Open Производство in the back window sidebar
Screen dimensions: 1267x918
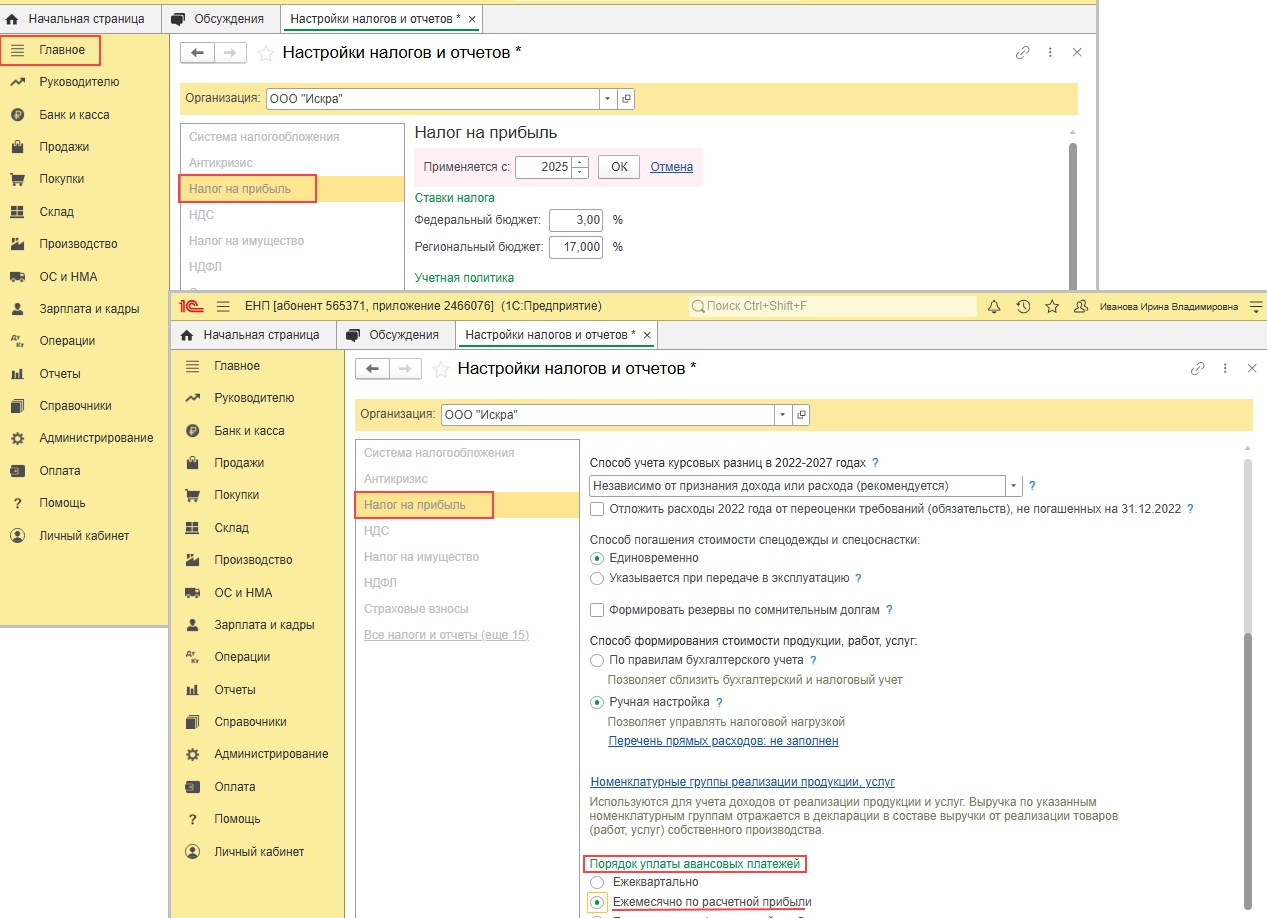pos(78,244)
